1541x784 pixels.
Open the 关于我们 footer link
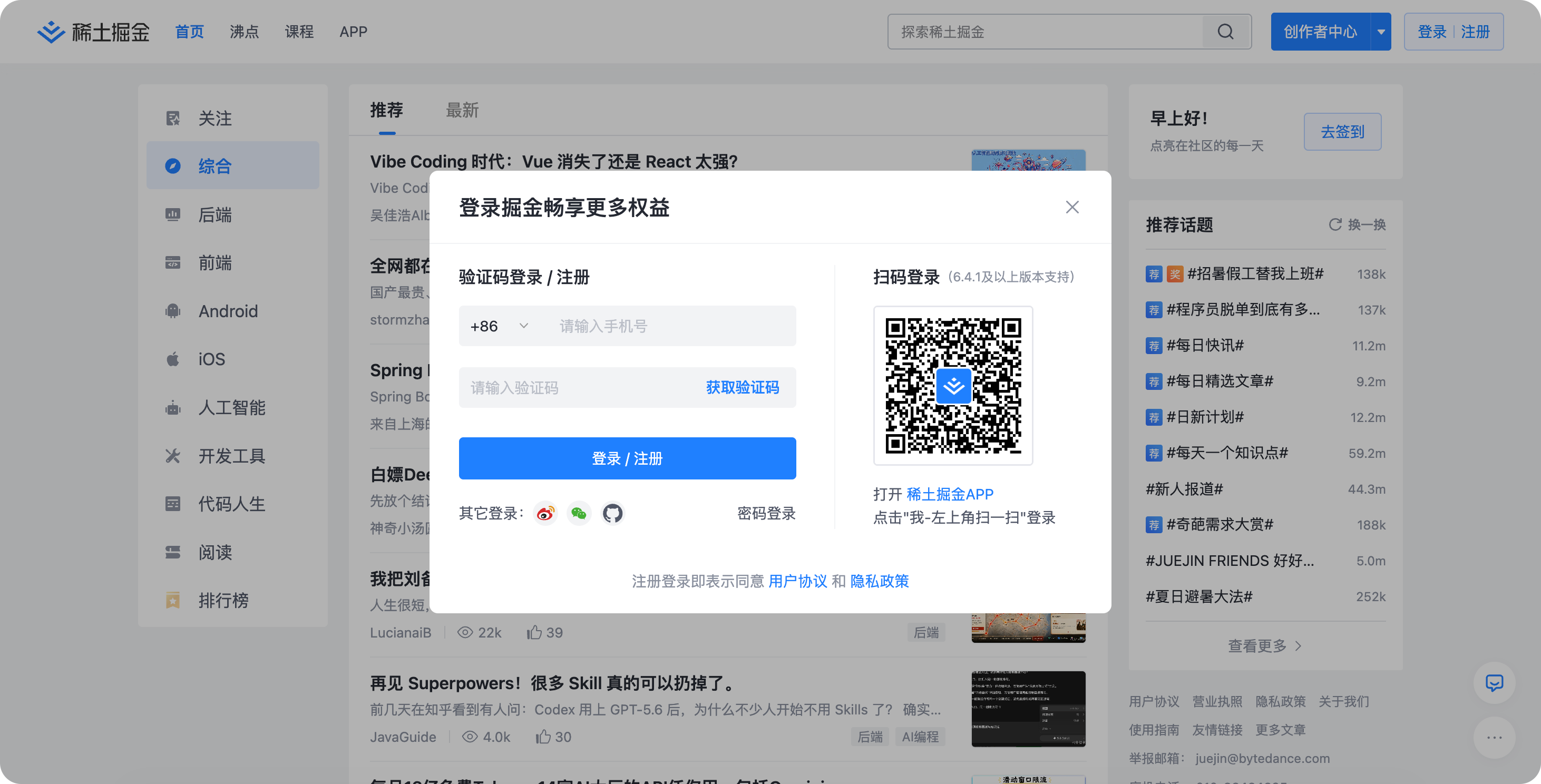tap(1343, 701)
